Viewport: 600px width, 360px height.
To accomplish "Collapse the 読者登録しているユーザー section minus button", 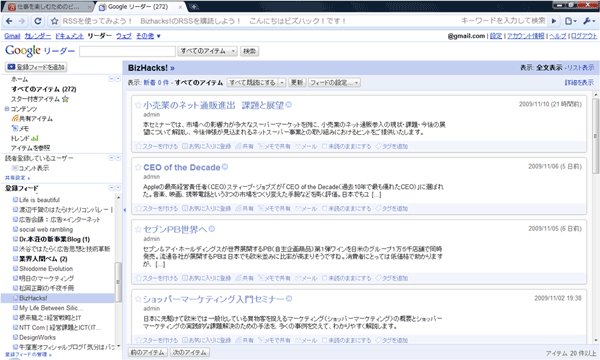I will click(112, 158).
